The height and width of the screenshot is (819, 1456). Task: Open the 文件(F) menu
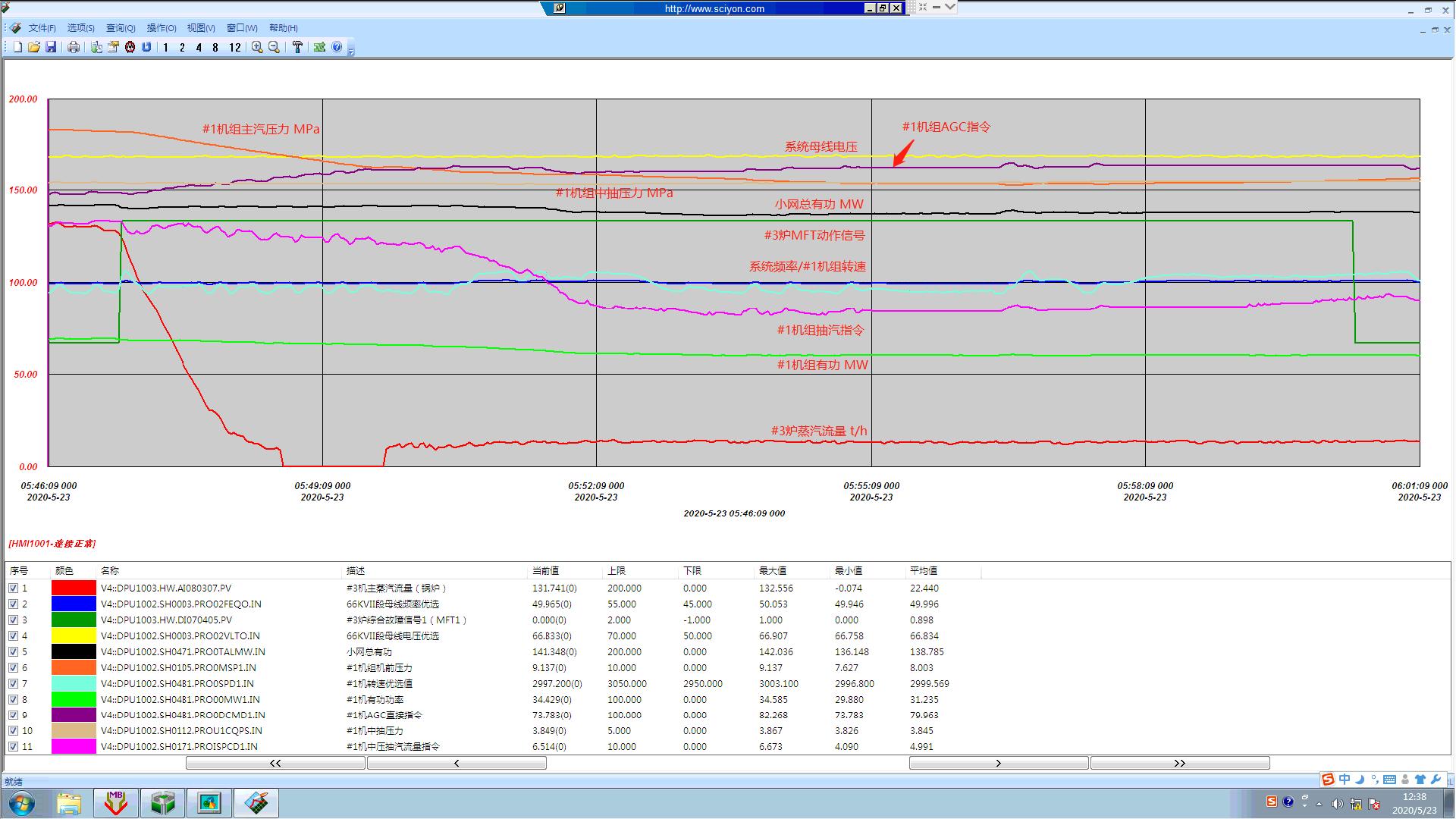[x=42, y=28]
